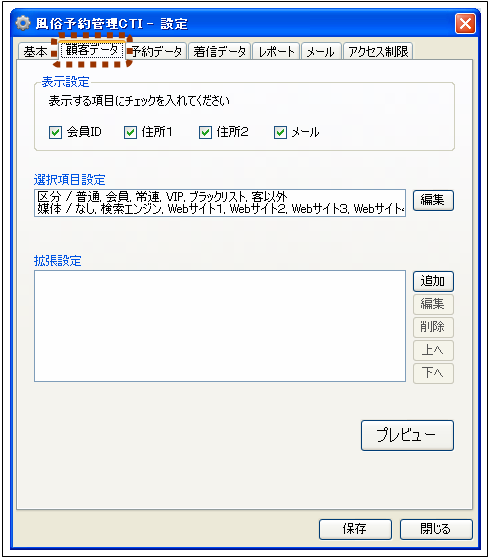Click the gear icon in title bar
The image size is (488, 558).
(23, 23)
